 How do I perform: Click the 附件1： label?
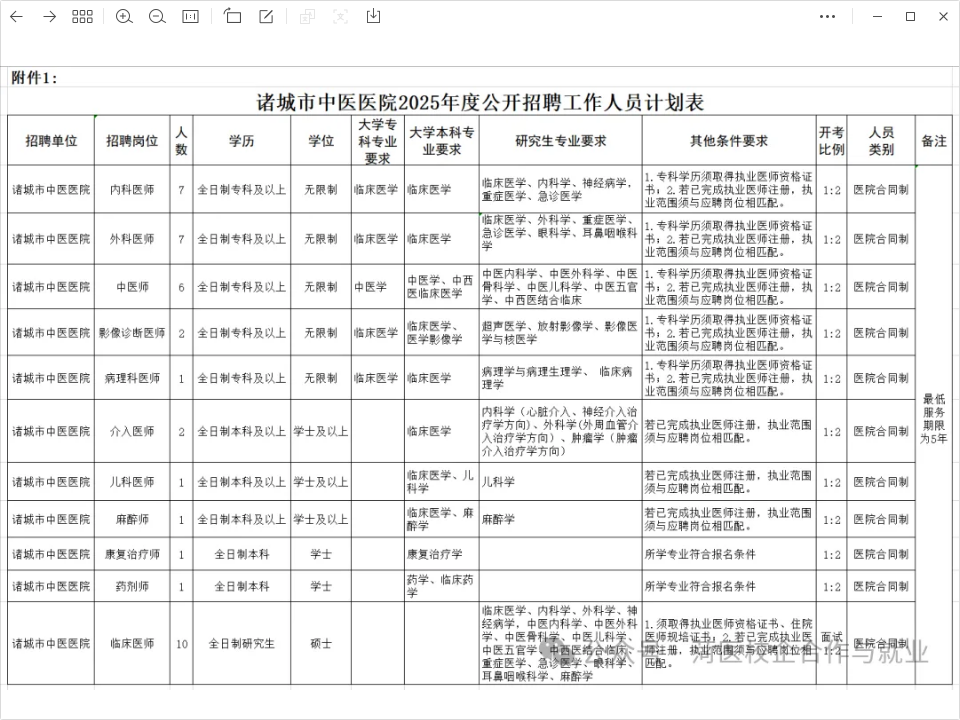point(34,78)
